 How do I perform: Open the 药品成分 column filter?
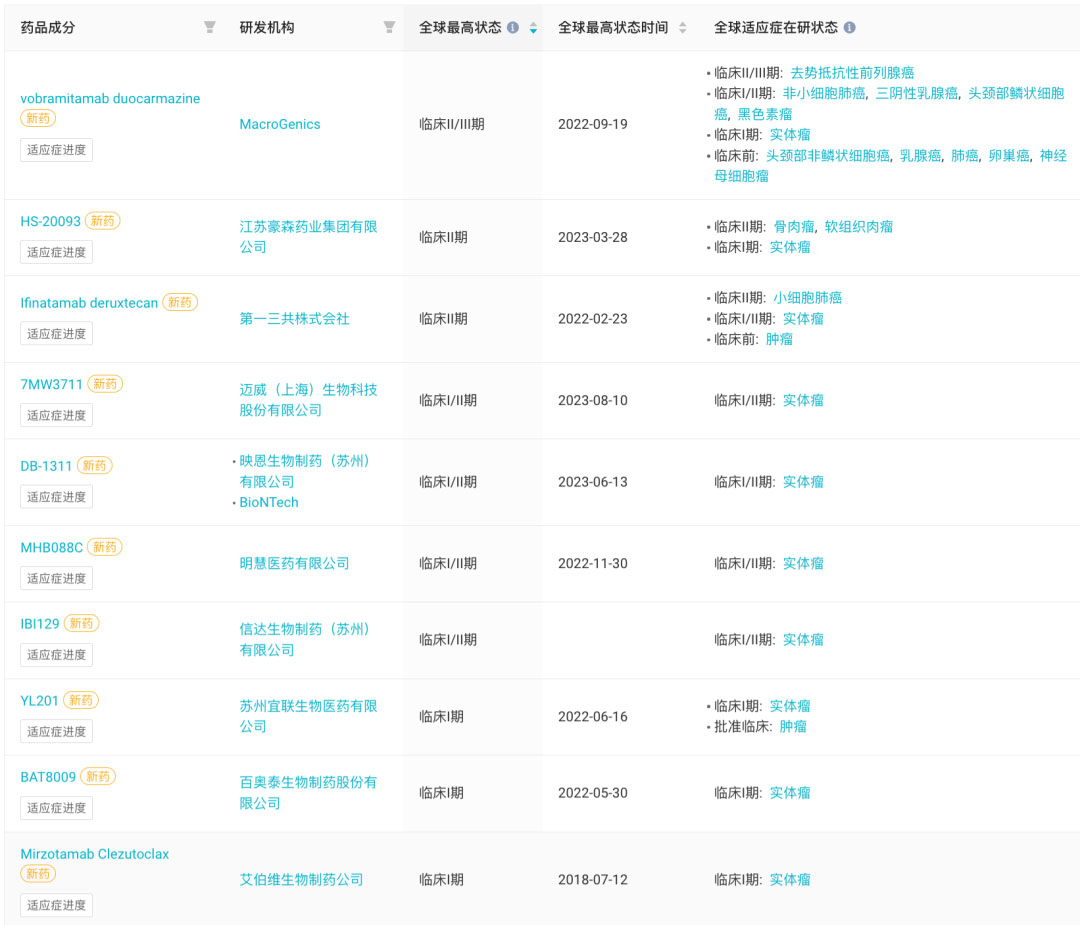tap(209, 27)
